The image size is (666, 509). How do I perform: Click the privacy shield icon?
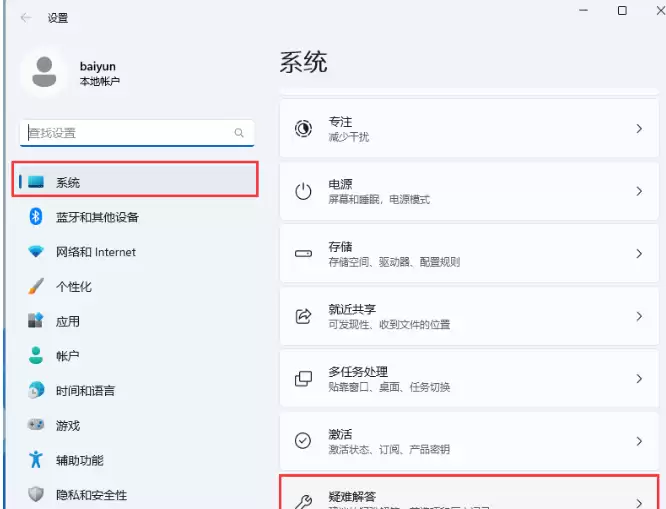pos(36,494)
